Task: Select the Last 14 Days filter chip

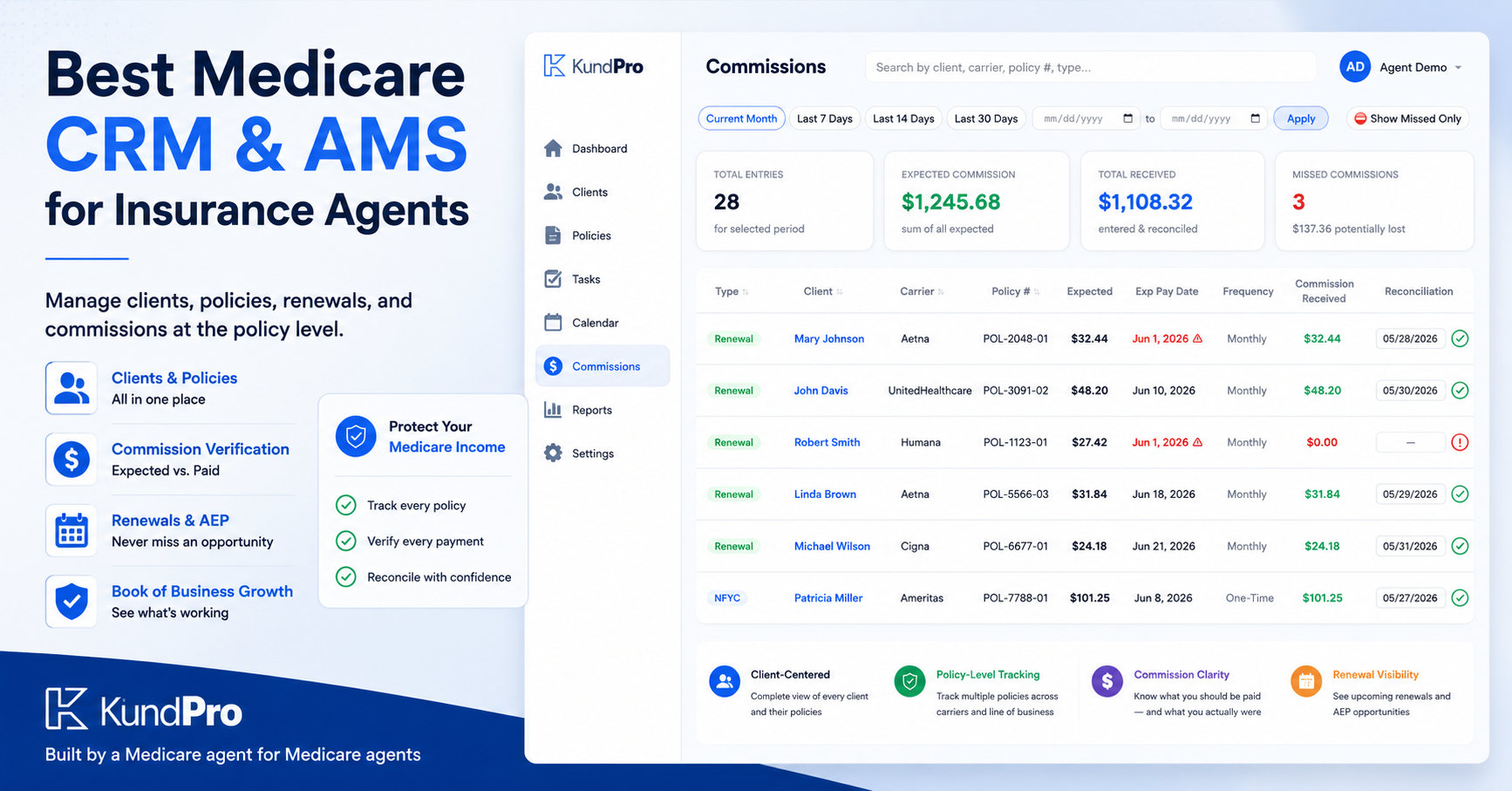Action: 903,119
